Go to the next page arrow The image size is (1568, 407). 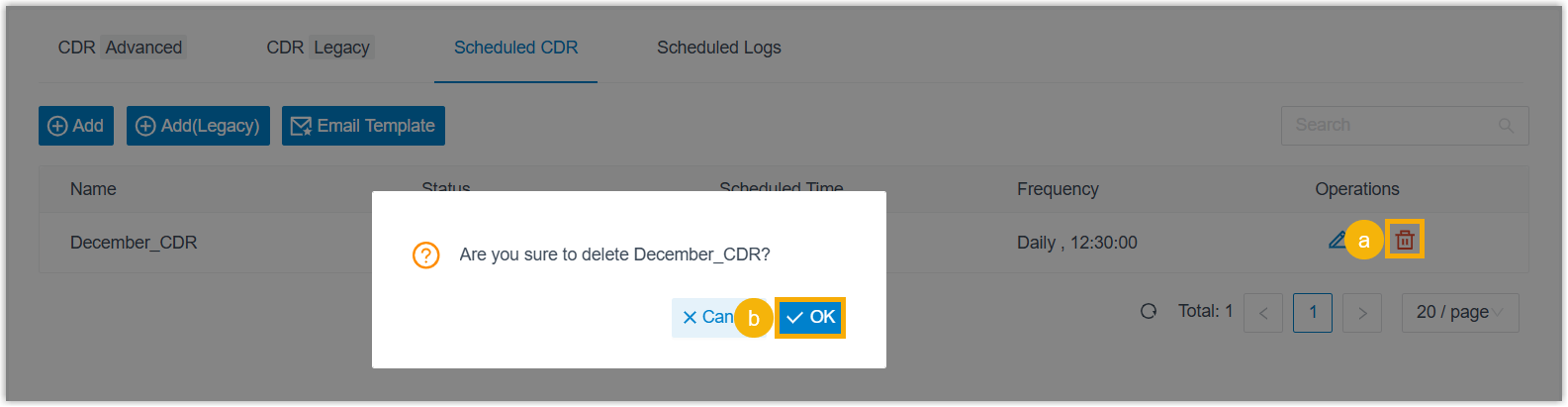coord(1362,313)
